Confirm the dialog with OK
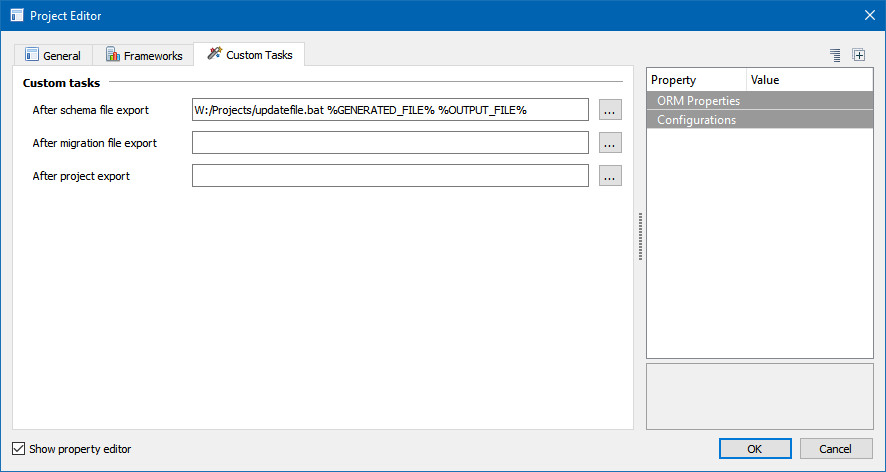This screenshot has height=472, width=886. pyautogui.click(x=755, y=449)
